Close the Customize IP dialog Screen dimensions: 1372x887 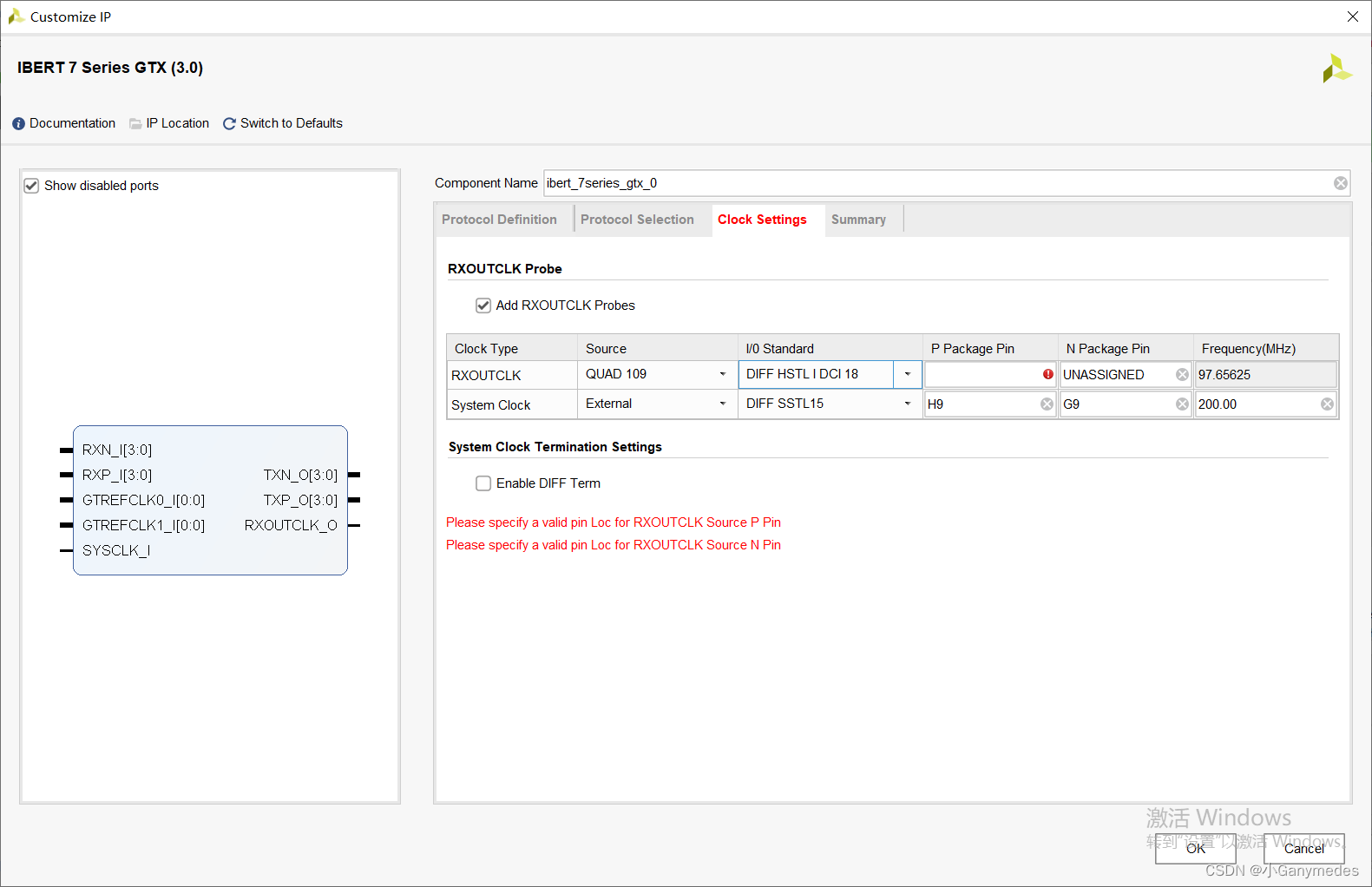(1352, 16)
